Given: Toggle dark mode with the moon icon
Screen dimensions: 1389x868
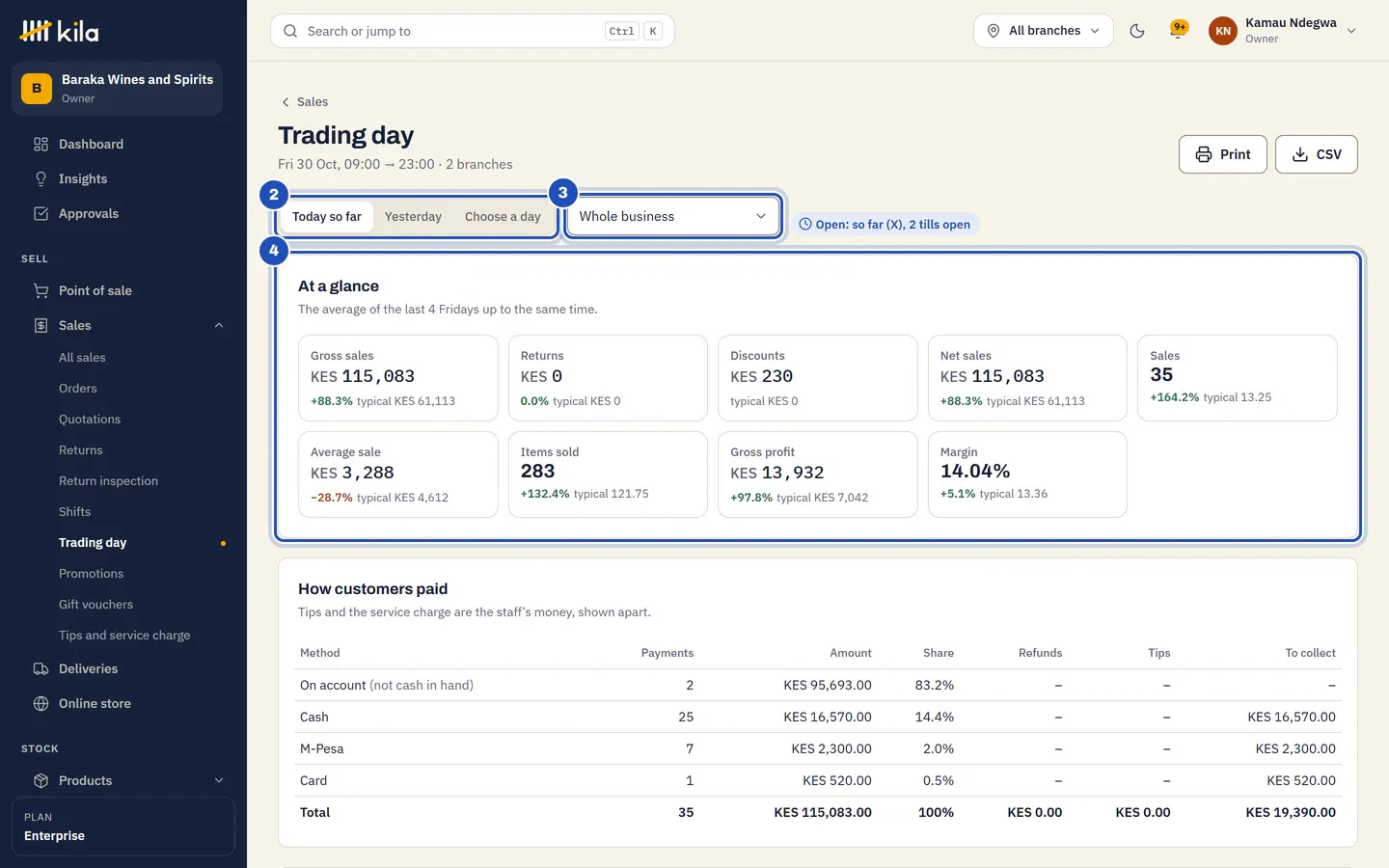Looking at the screenshot, I should (1137, 31).
